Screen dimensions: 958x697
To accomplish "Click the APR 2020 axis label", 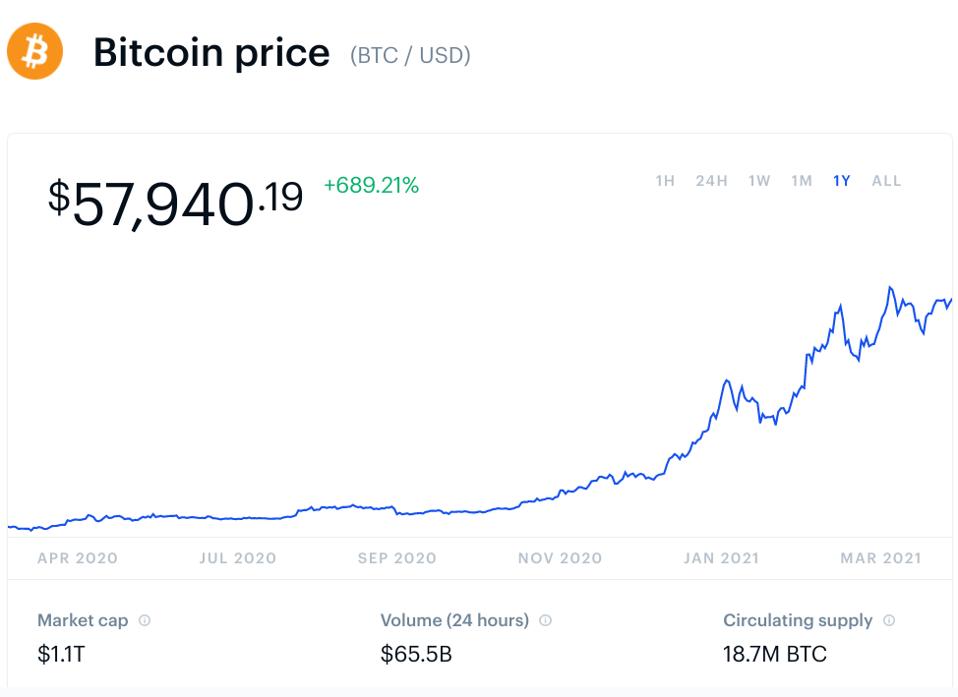I will (77, 558).
